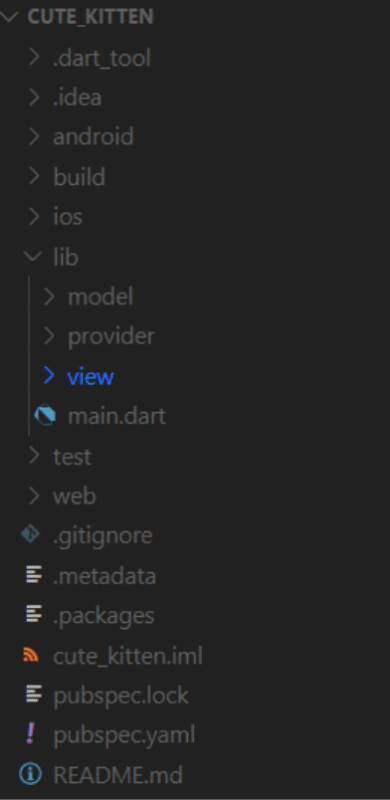
Task: Expand the highlighted view folder
Action: [x=49, y=376]
